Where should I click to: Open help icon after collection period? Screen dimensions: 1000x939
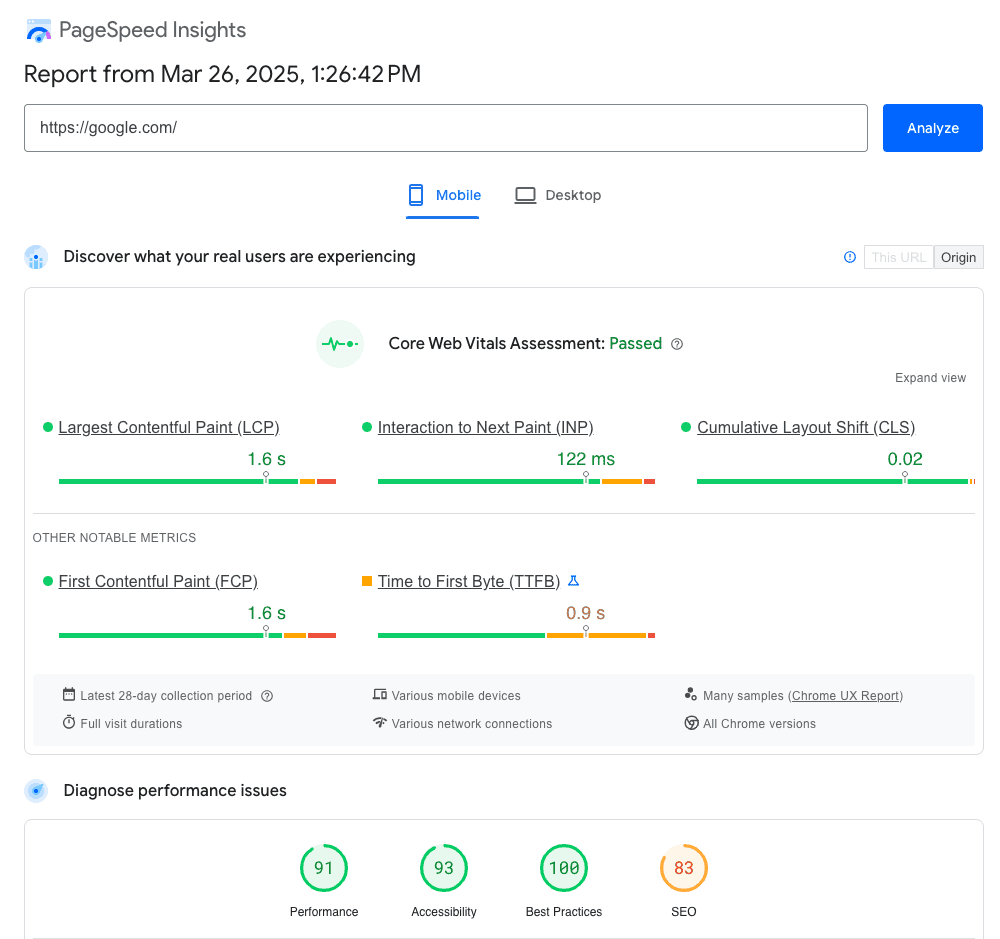pyautogui.click(x=267, y=696)
